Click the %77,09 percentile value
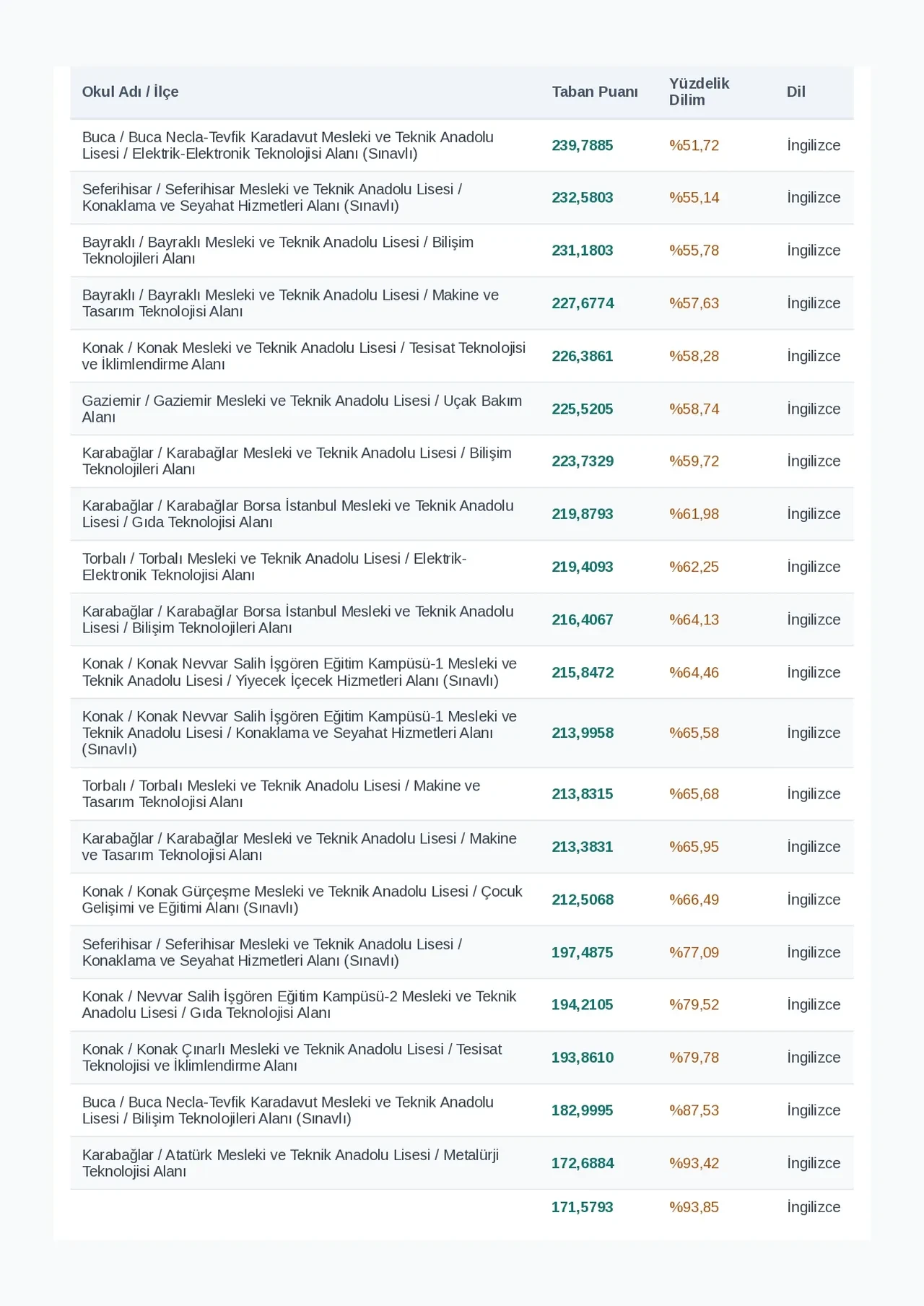The height and width of the screenshot is (1306, 924). coord(694,952)
